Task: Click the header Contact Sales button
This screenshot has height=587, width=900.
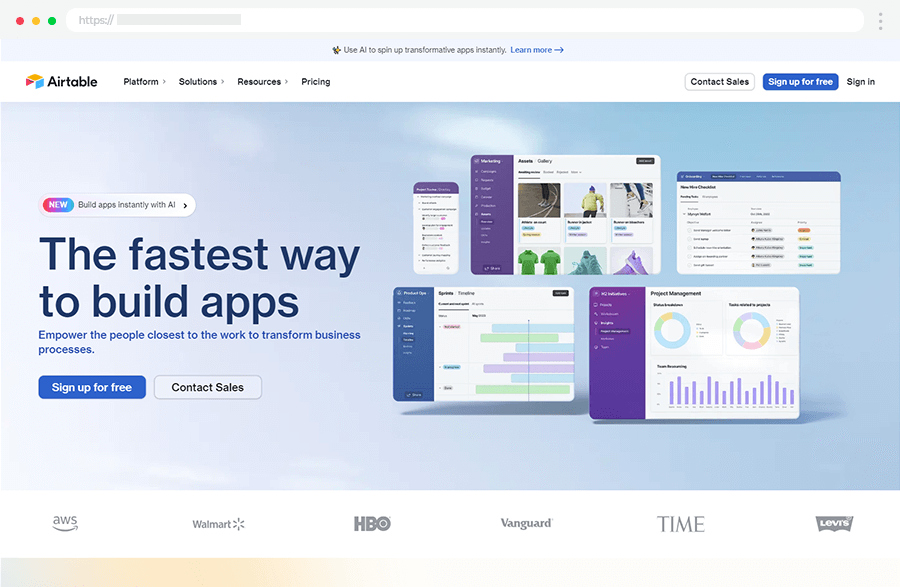Action: (x=720, y=82)
